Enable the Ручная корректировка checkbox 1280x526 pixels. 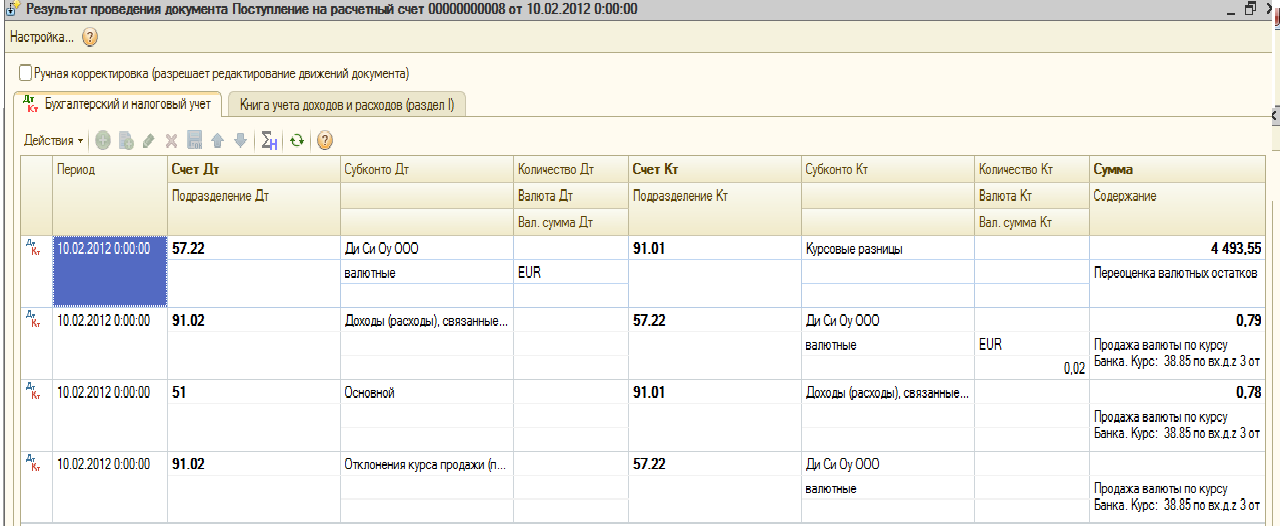coord(26,73)
